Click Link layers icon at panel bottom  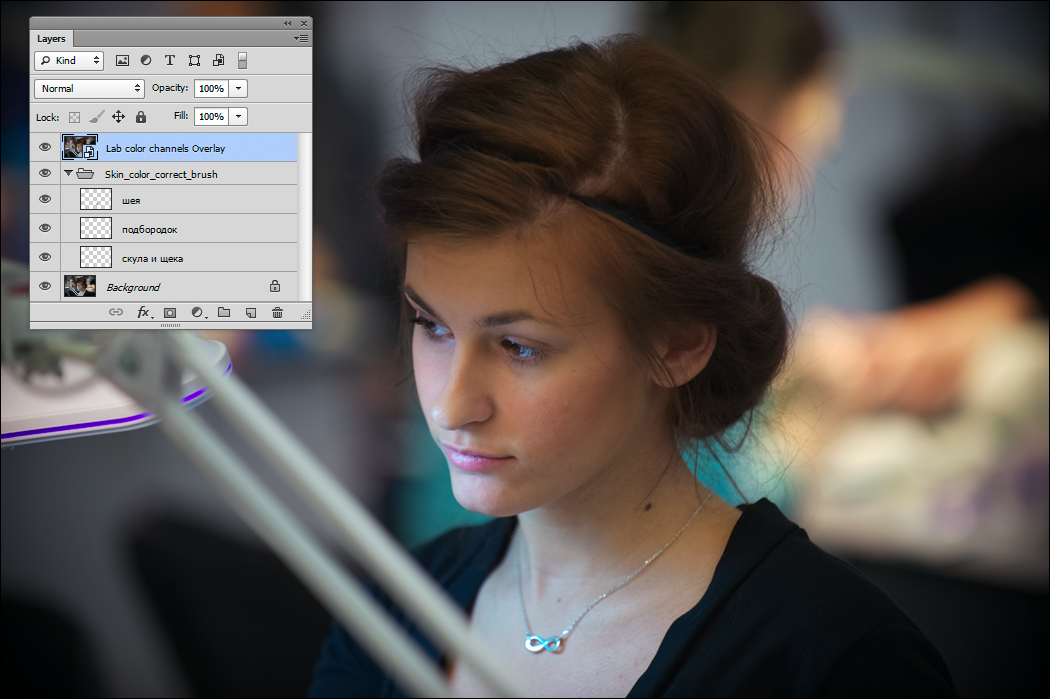pos(116,312)
